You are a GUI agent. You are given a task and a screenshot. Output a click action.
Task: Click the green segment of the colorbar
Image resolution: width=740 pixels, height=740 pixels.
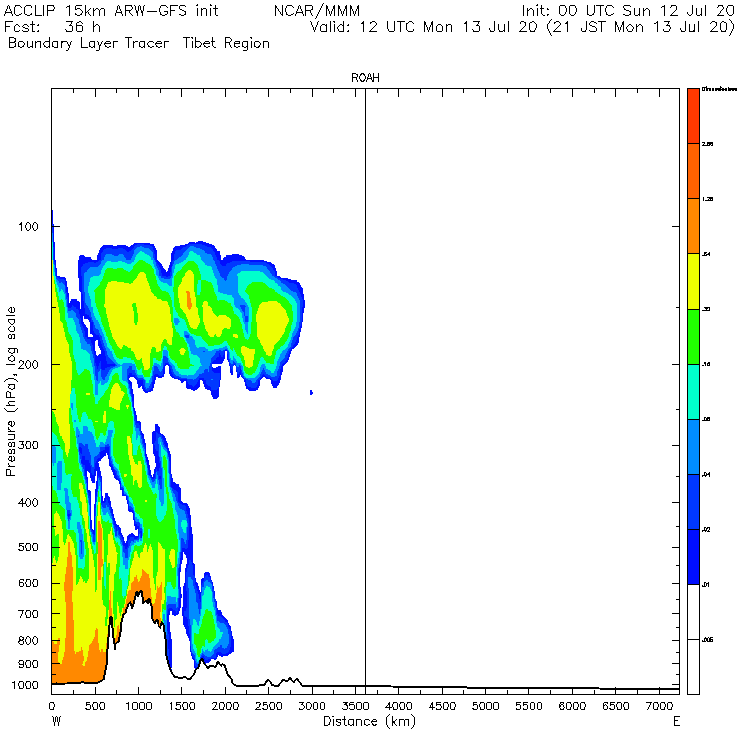click(693, 336)
